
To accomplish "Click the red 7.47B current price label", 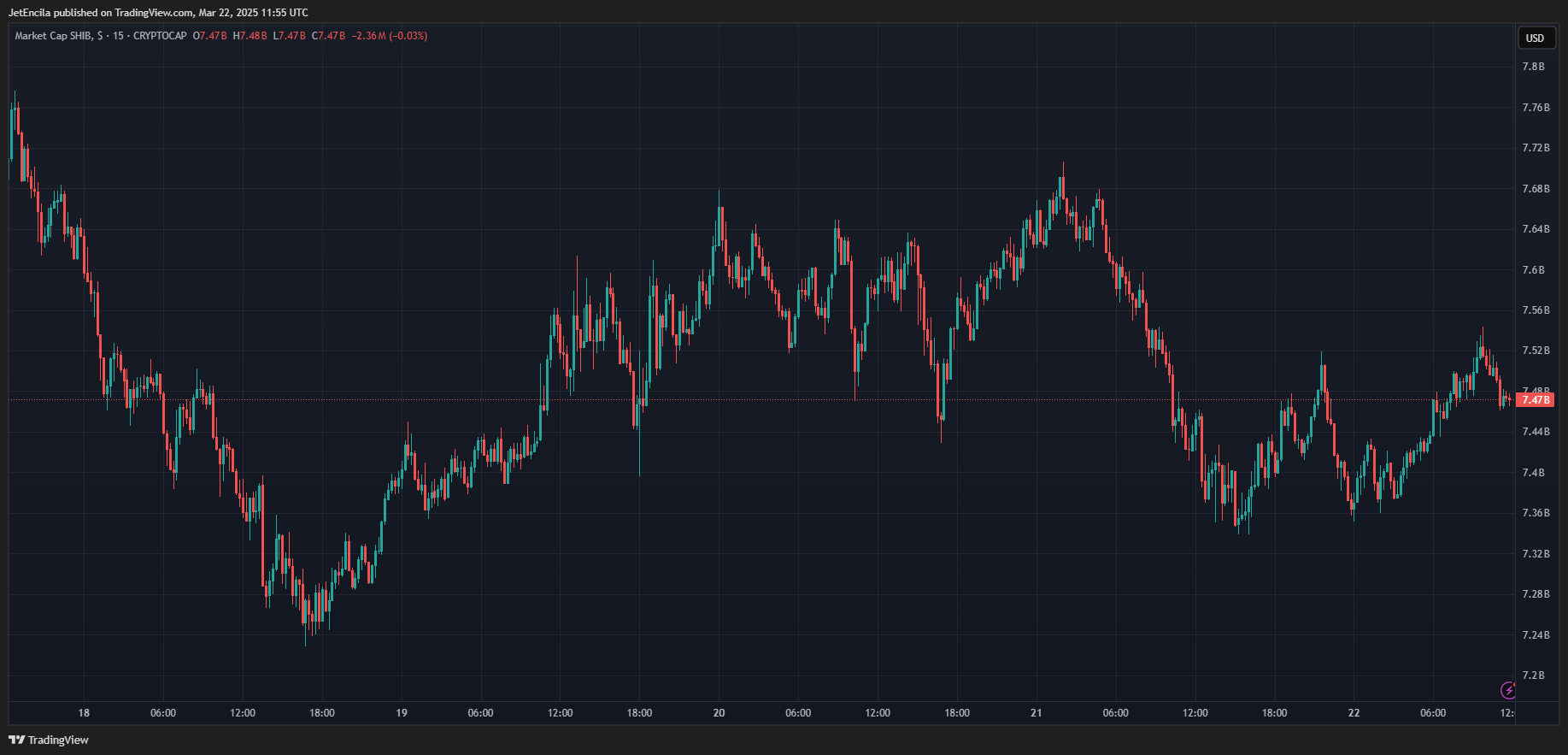I will point(1535,399).
